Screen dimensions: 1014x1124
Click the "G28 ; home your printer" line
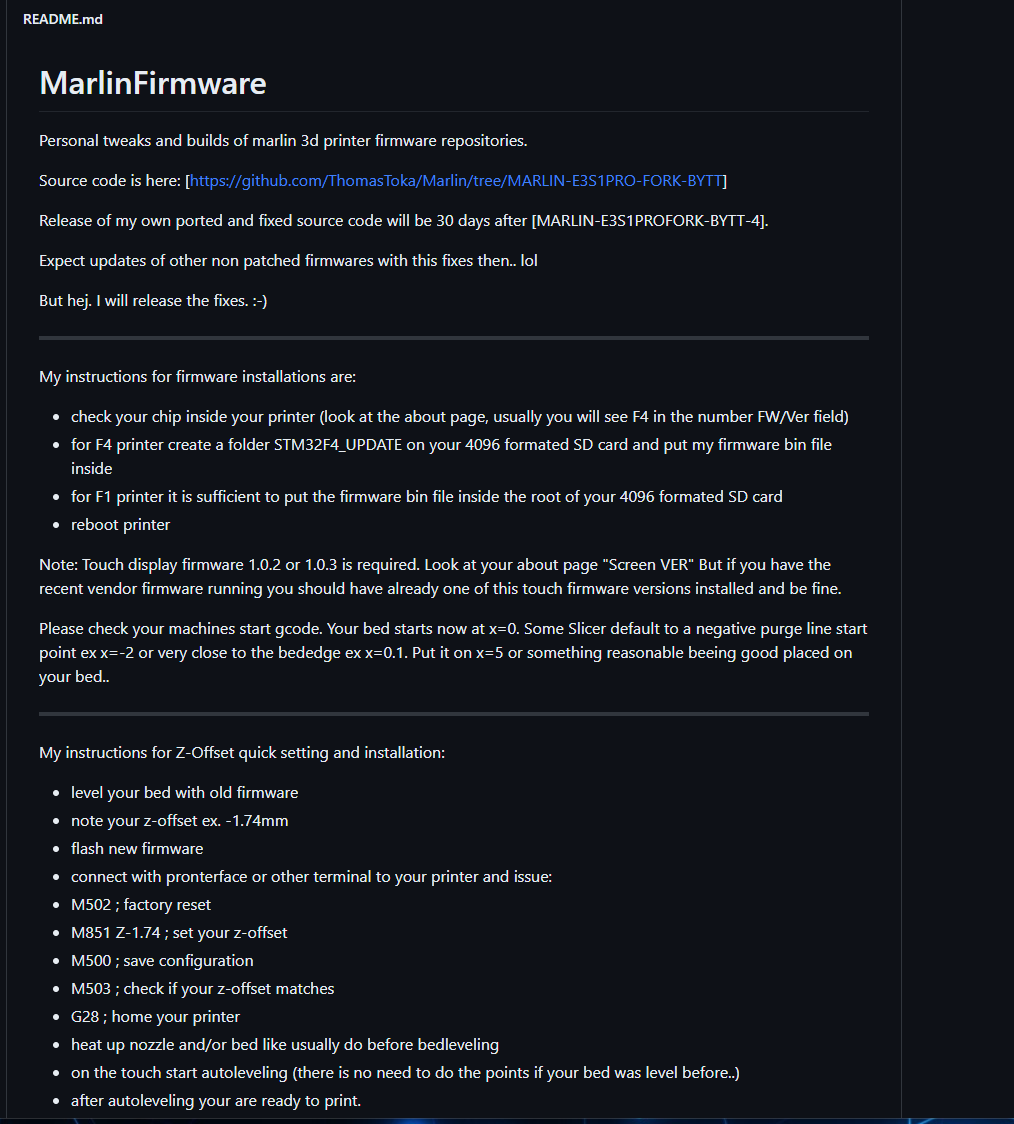point(155,1017)
